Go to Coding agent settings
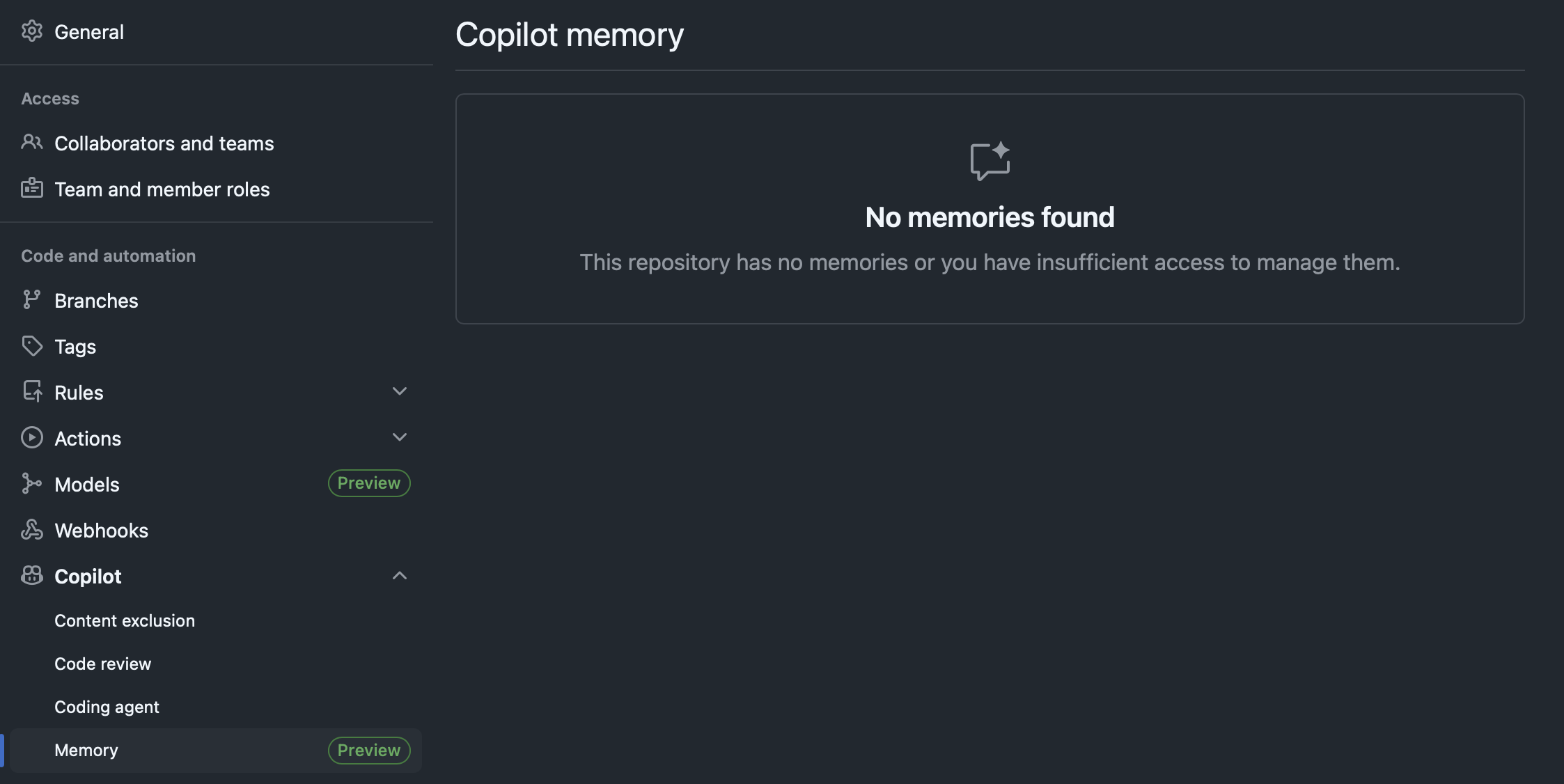The width and height of the screenshot is (1564, 784). click(x=107, y=707)
